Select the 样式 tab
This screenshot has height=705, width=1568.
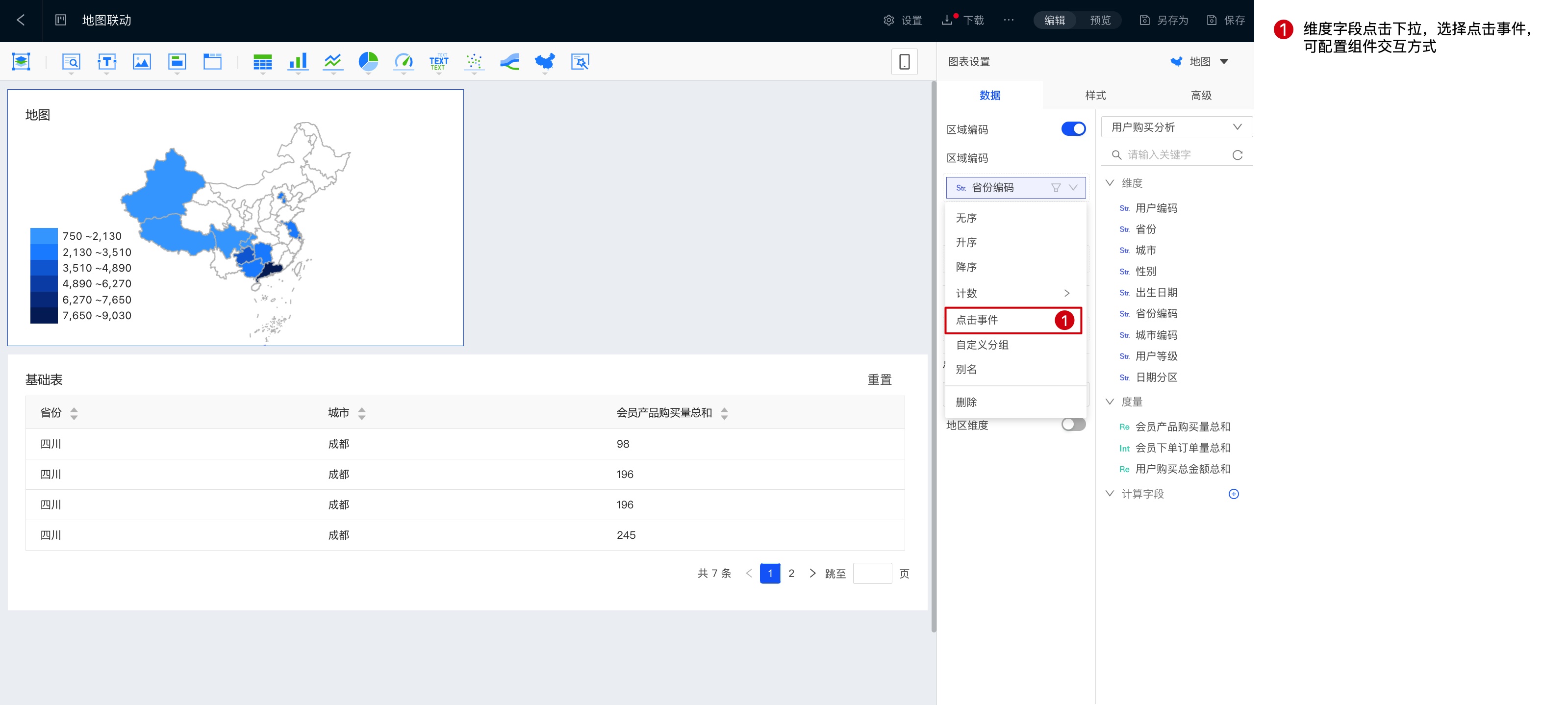pos(1095,95)
